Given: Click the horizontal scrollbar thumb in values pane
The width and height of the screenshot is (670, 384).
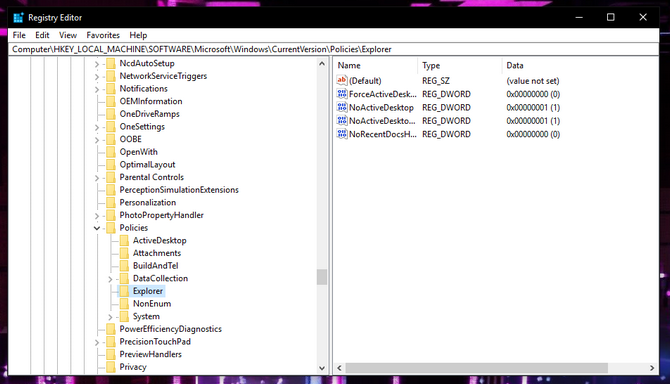Looking at the screenshot, I should 476,368.
